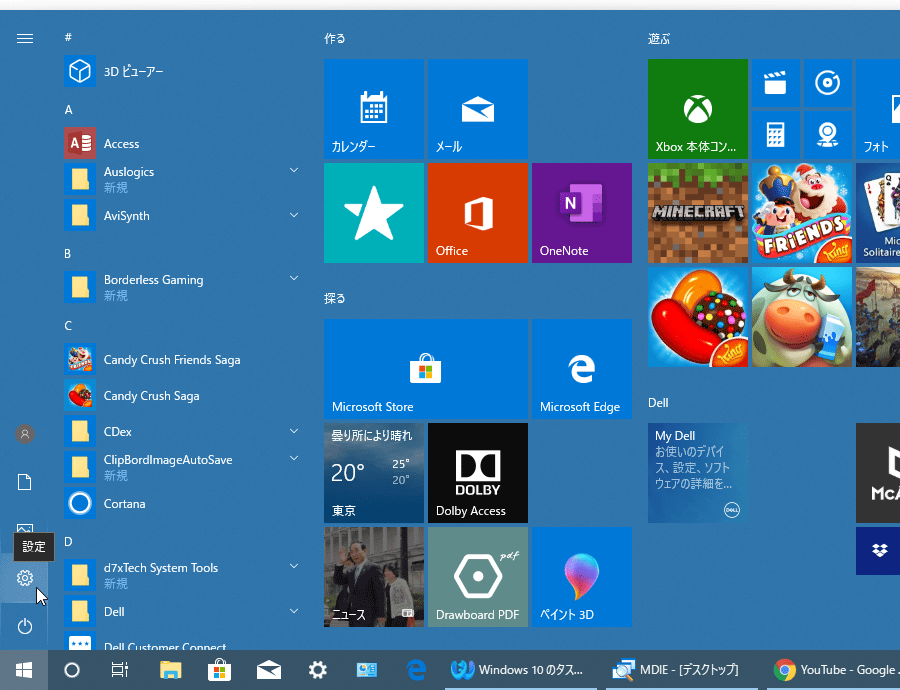Open the Microsoft Store tile
The height and width of the screenshot is (690, 900).
[x=426, y=369]
